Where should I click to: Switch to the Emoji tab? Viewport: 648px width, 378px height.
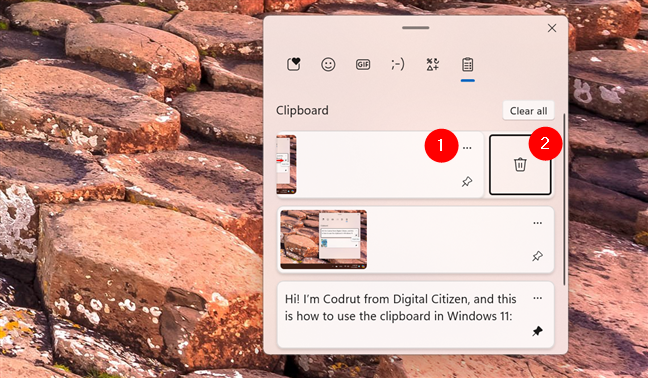(328, 64)
